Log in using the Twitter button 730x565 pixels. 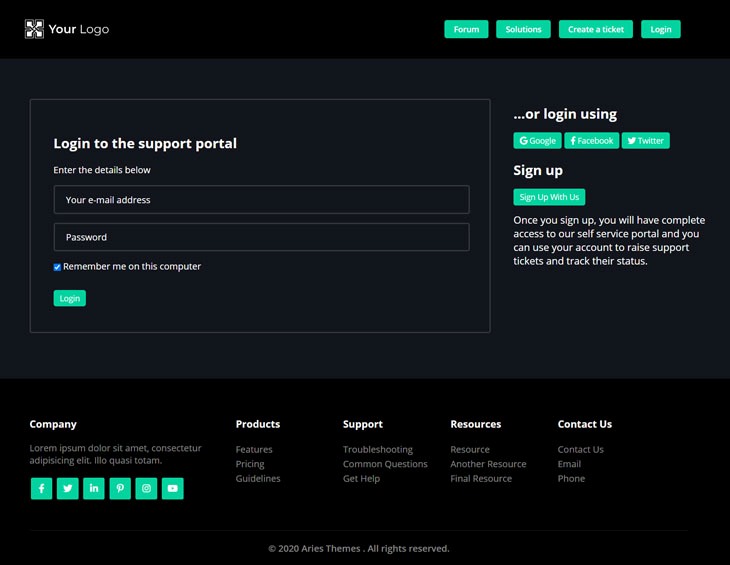pyautogui.click(x=645, y=141)
